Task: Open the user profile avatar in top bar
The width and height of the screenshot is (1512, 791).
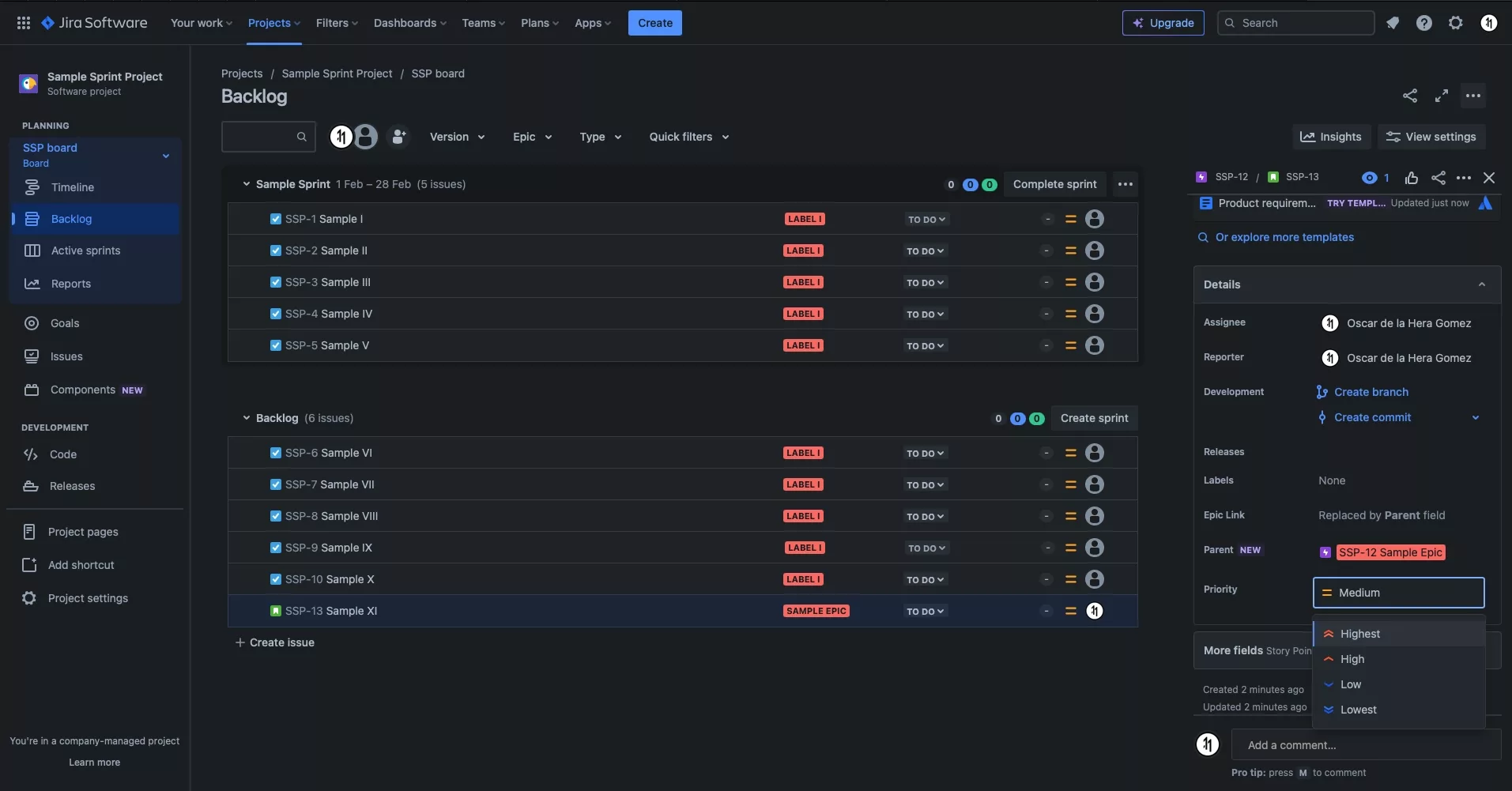Action: [1489, 23]
